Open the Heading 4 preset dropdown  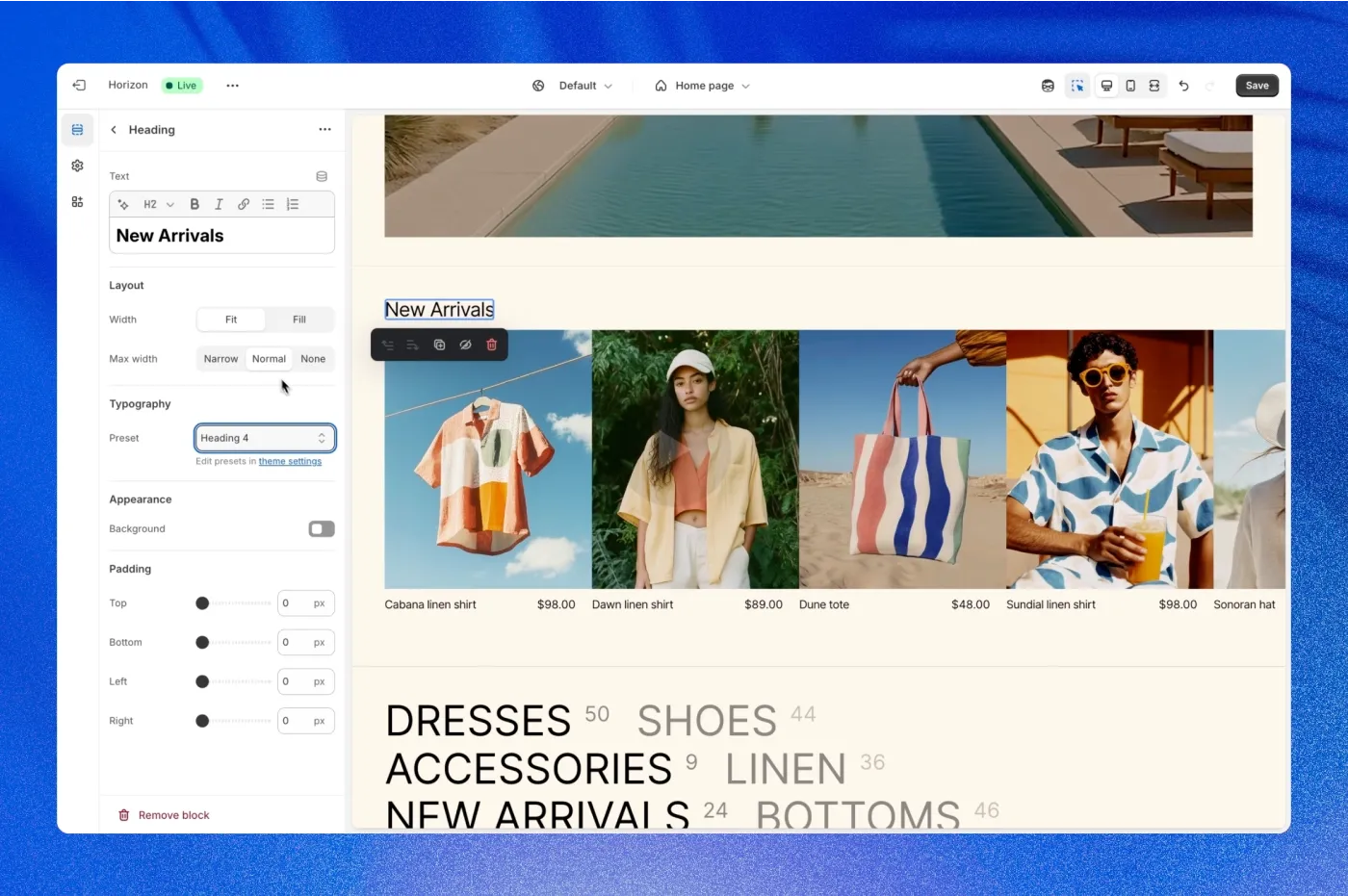(x=265, y=438)
